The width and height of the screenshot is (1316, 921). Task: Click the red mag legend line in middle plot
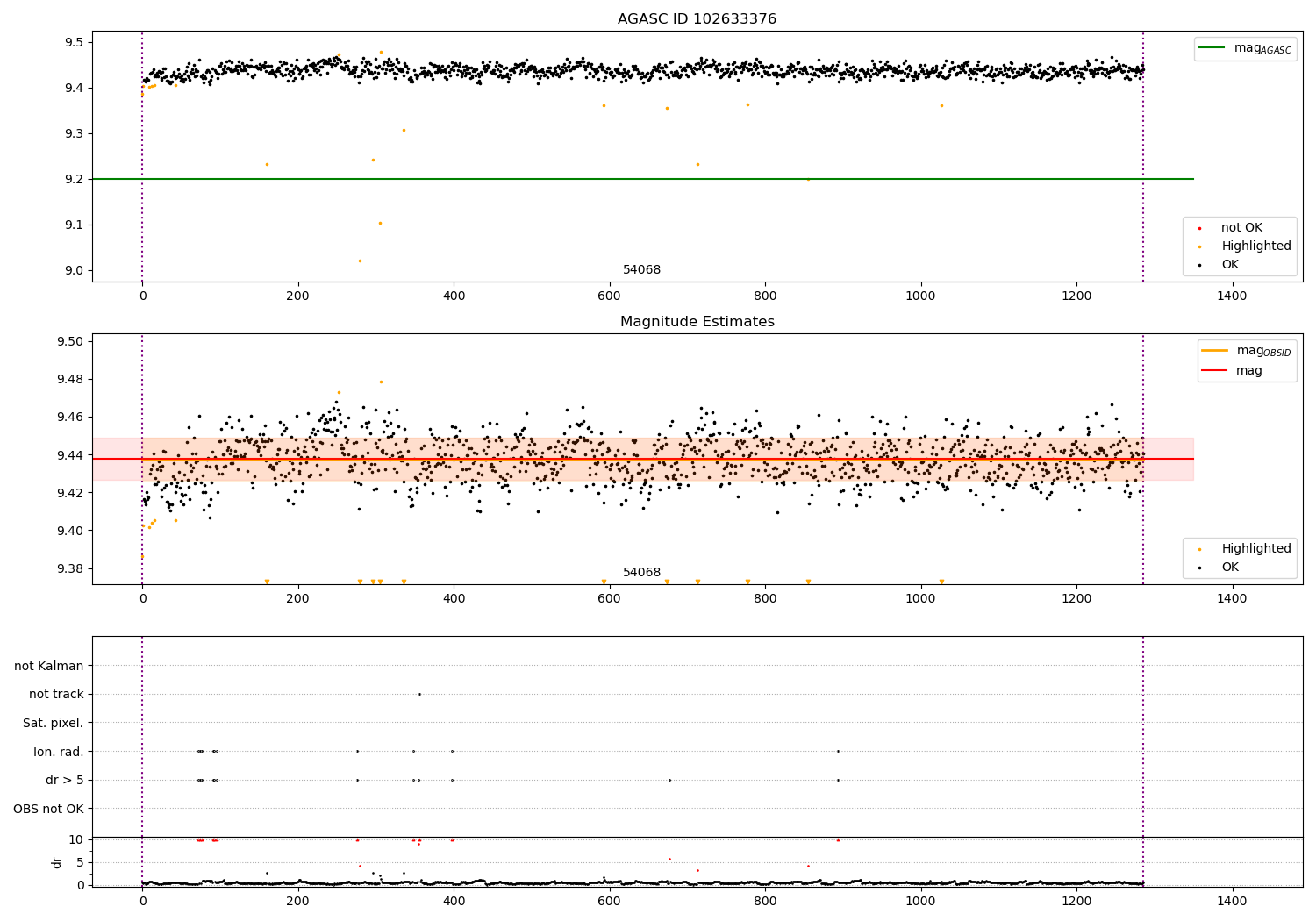(1215, 371)
